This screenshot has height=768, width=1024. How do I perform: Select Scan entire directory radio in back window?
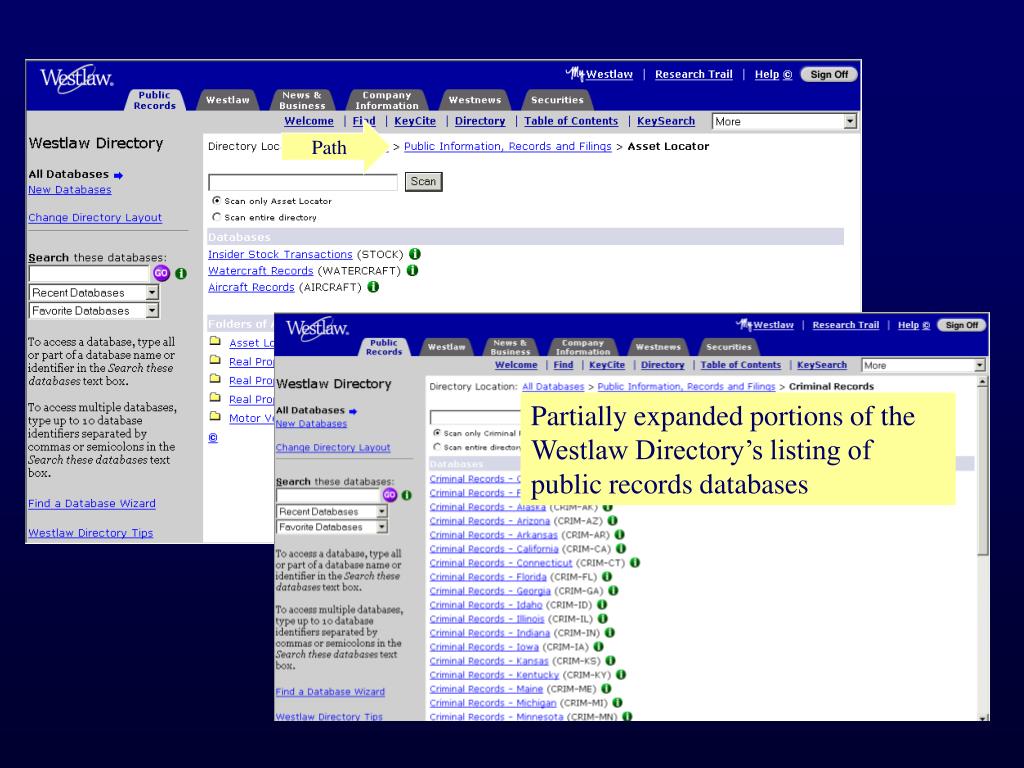[x=216, y=217]
